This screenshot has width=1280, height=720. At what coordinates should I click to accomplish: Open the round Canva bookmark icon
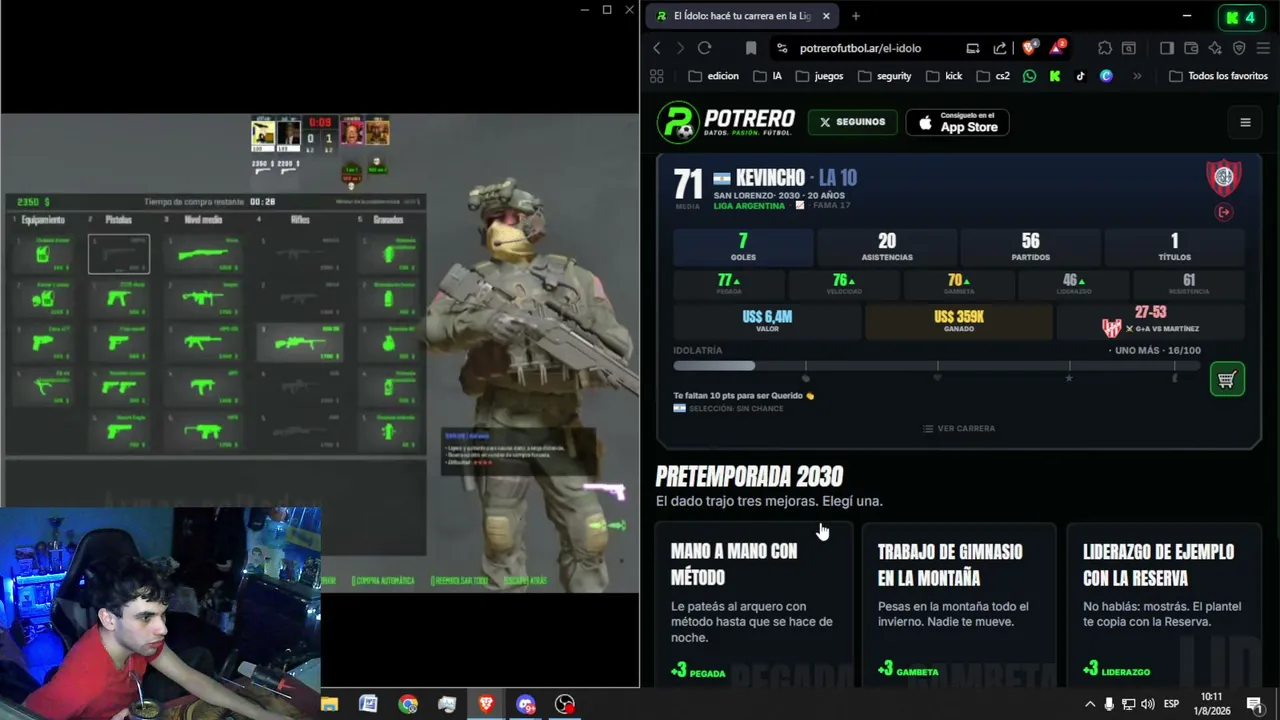pyautogui.click(x=1106, y=76)
